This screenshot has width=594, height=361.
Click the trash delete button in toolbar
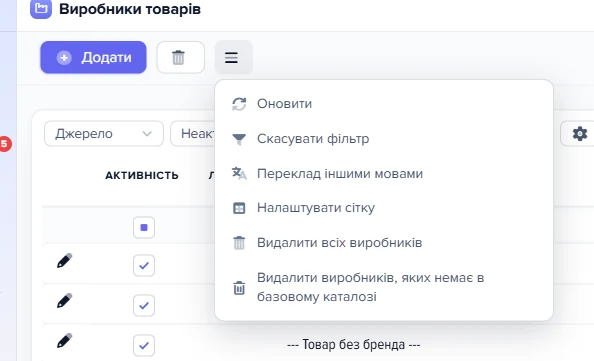click(x=181, y=58)
